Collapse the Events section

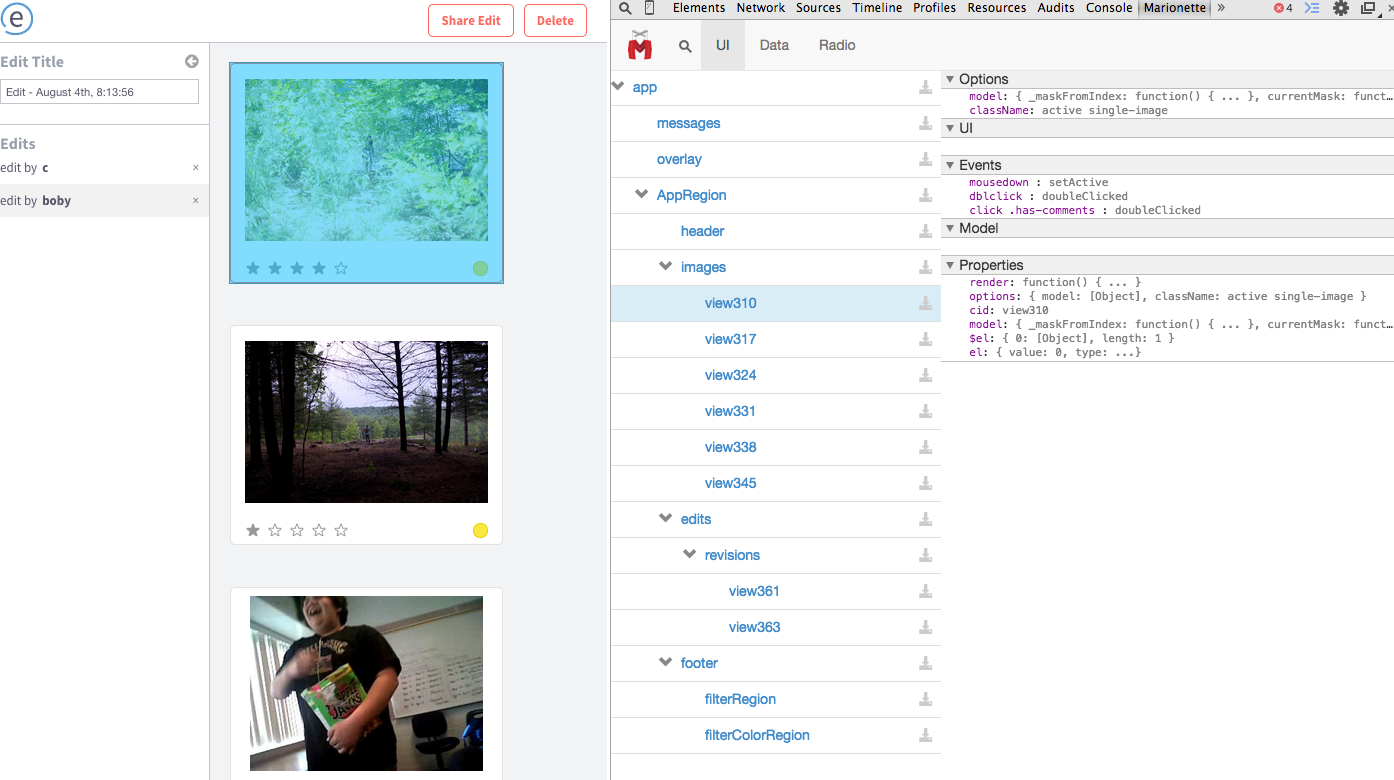click(x=950, y=165)
